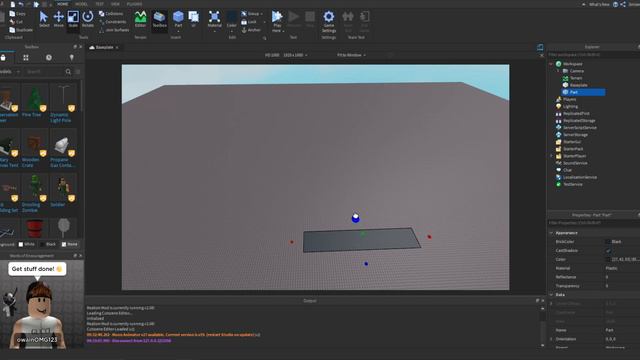This screenshot has width=640, height=360.
Task: Select ServerScriptService in Explorer
Action: click(x=580, y=128)
